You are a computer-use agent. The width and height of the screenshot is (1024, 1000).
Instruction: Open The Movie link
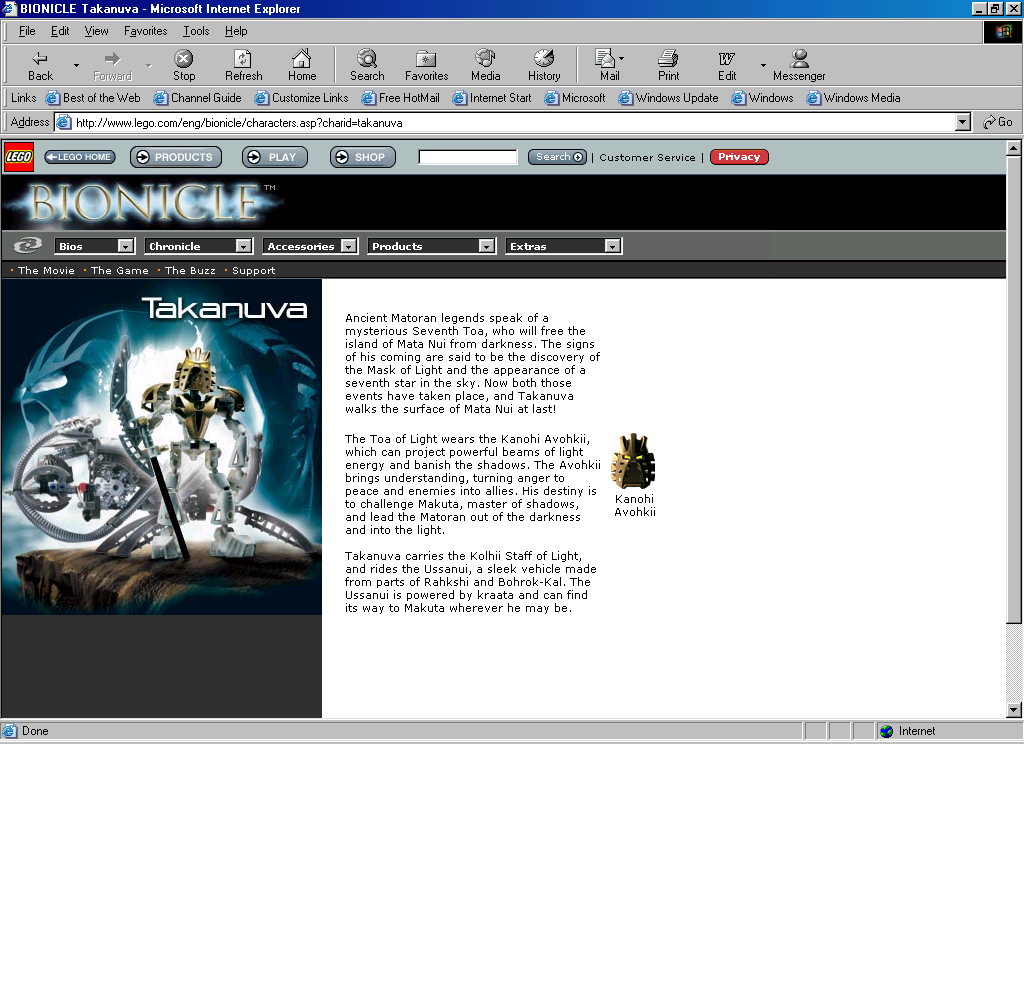tap(46, 270)
